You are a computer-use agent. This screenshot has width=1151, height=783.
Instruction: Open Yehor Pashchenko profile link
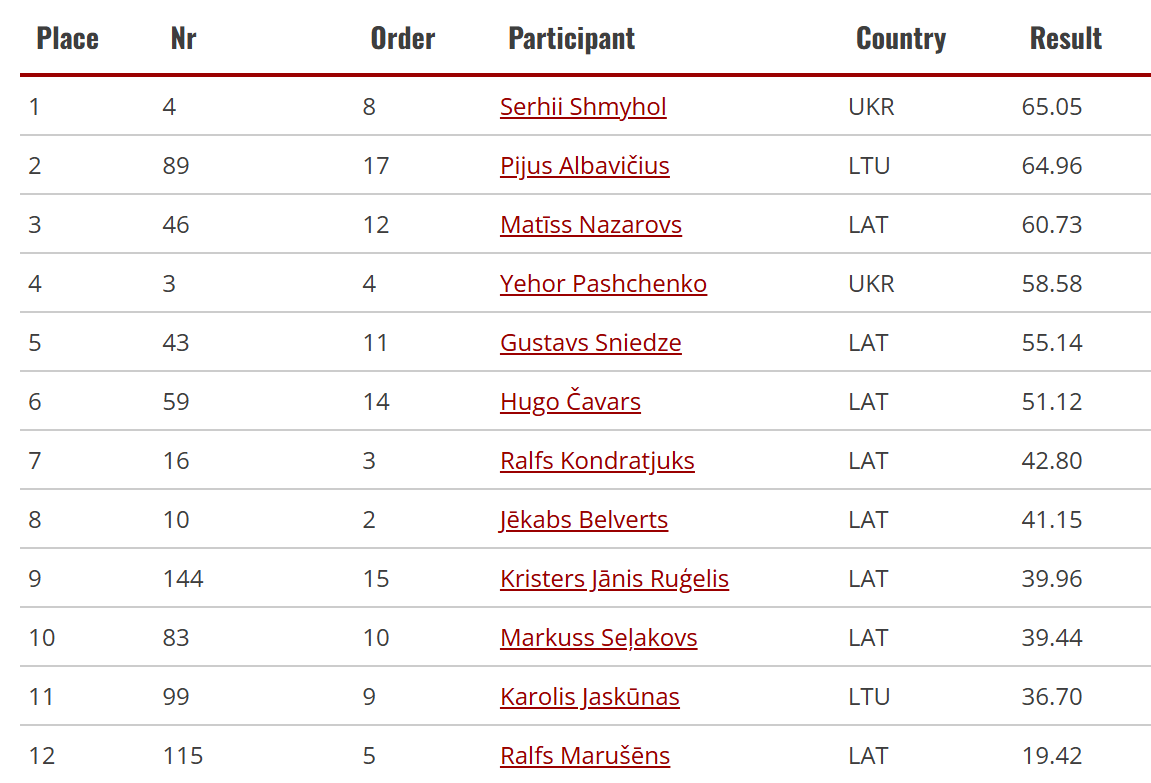click(x=603, y=283)
